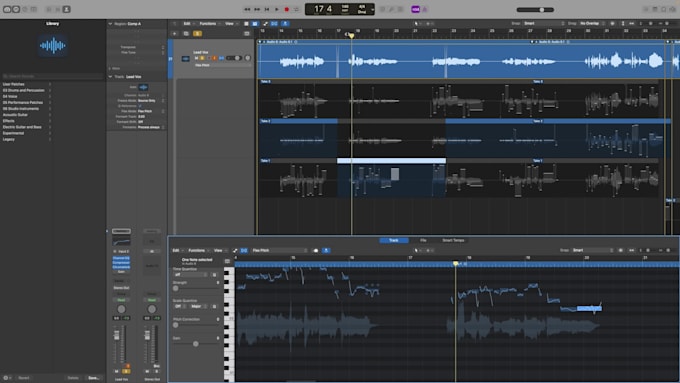Toggle the Cycle button in the transport
This screenshot has height=383, width=680.
[x=297, y=9]
